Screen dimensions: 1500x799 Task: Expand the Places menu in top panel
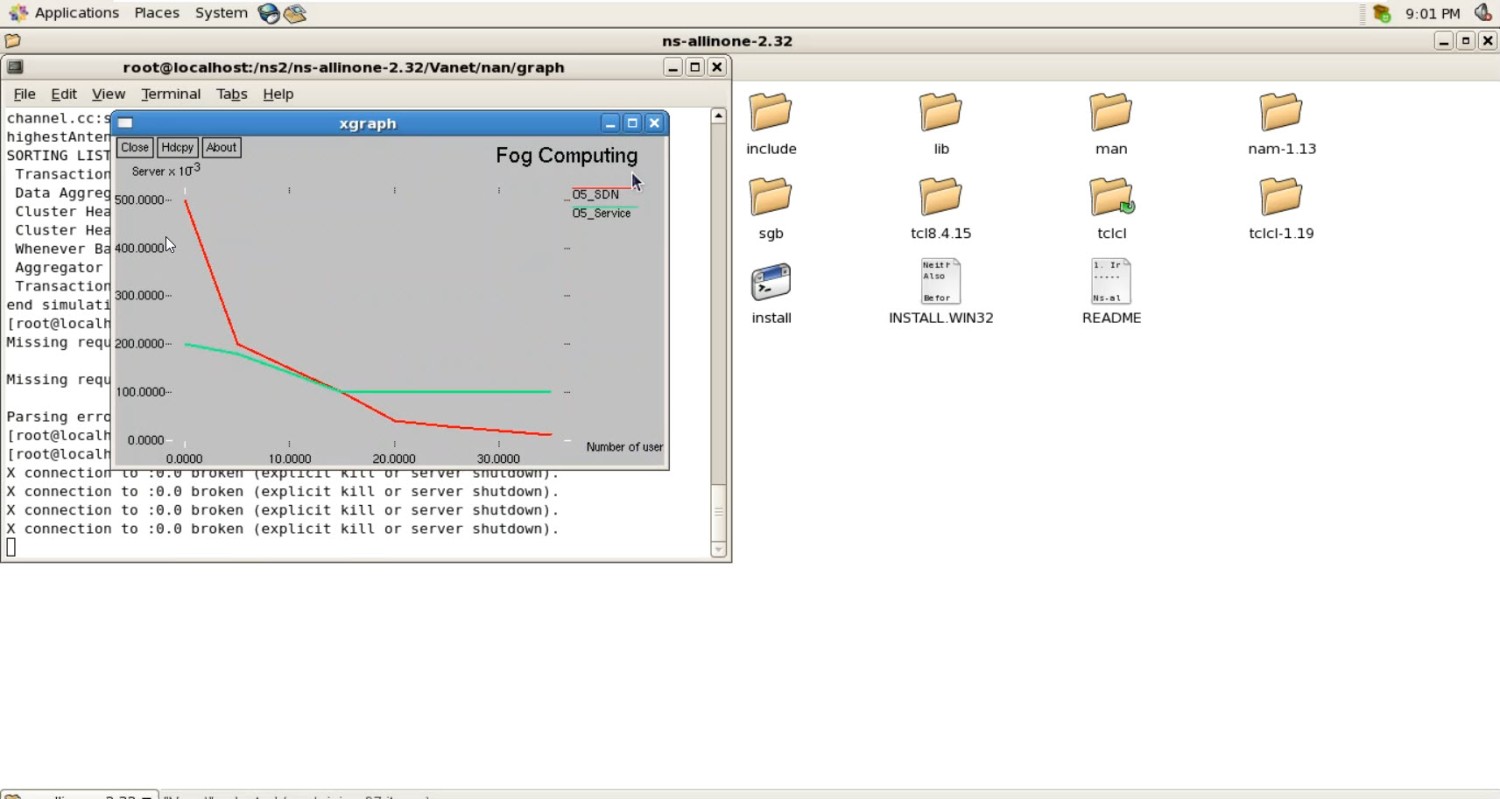(x=157, y=13)
